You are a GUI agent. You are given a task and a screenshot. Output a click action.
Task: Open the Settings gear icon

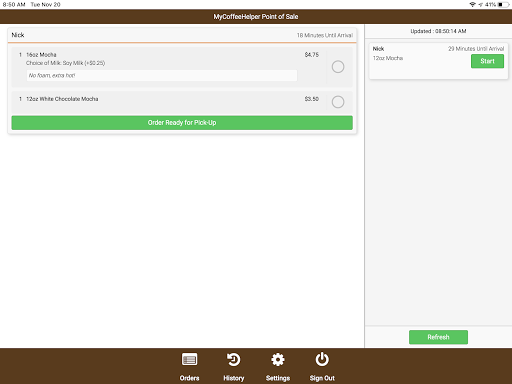(278, 360)
